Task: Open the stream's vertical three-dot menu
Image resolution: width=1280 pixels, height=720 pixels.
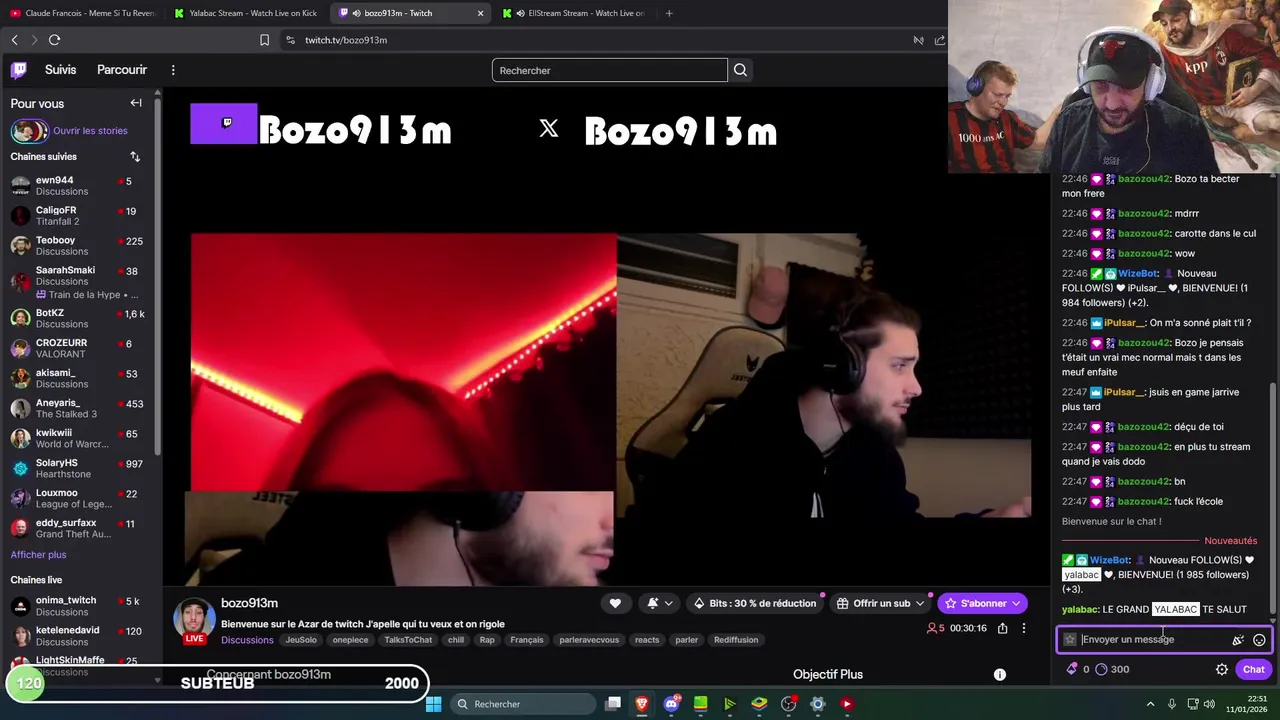Action: tap(1023, 628)
